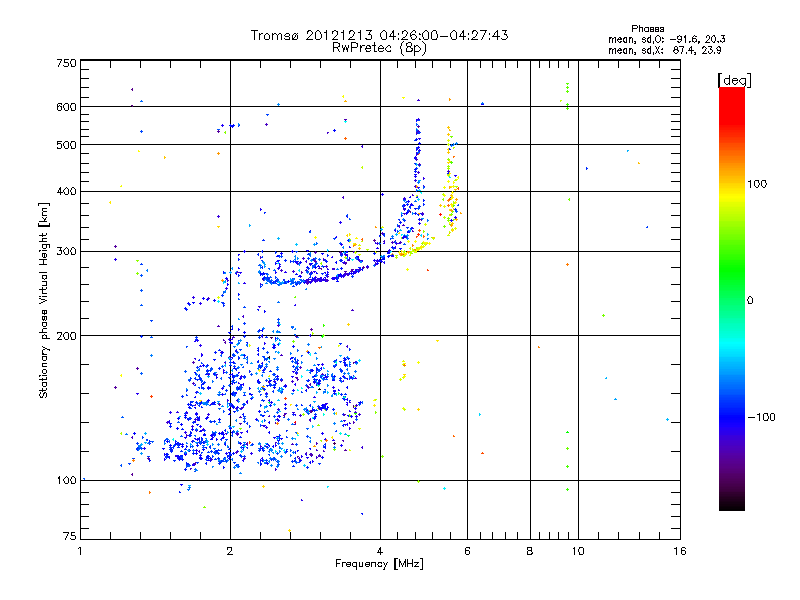Click the 'Phases' header text
Screen dimensions: 800x600
point(647,29)
